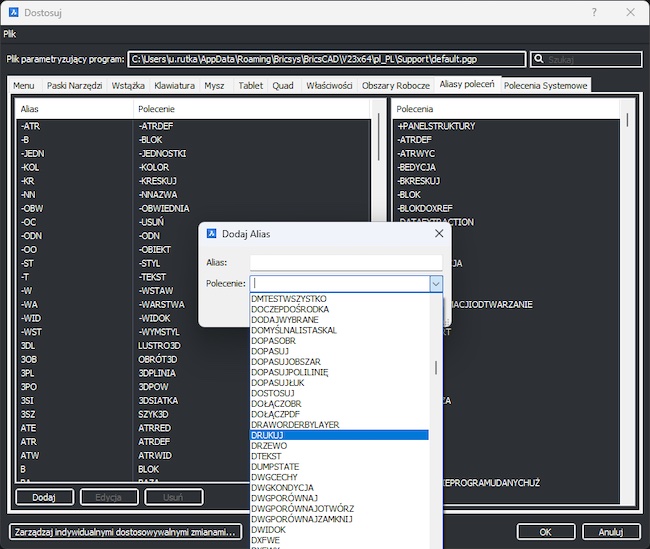The image size is (650, 549).
Task: Open the Plik menu
Action: coord(10,33)
